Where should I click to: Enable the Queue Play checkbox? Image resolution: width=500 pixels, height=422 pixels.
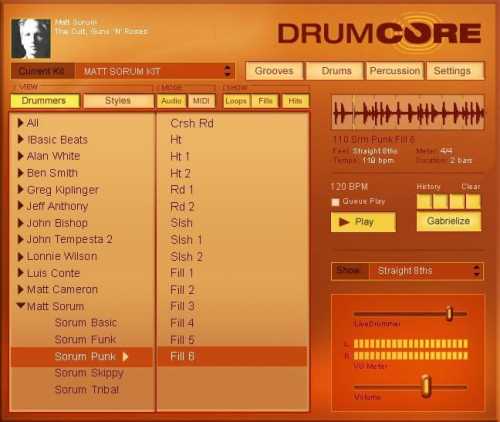[335, 202]
